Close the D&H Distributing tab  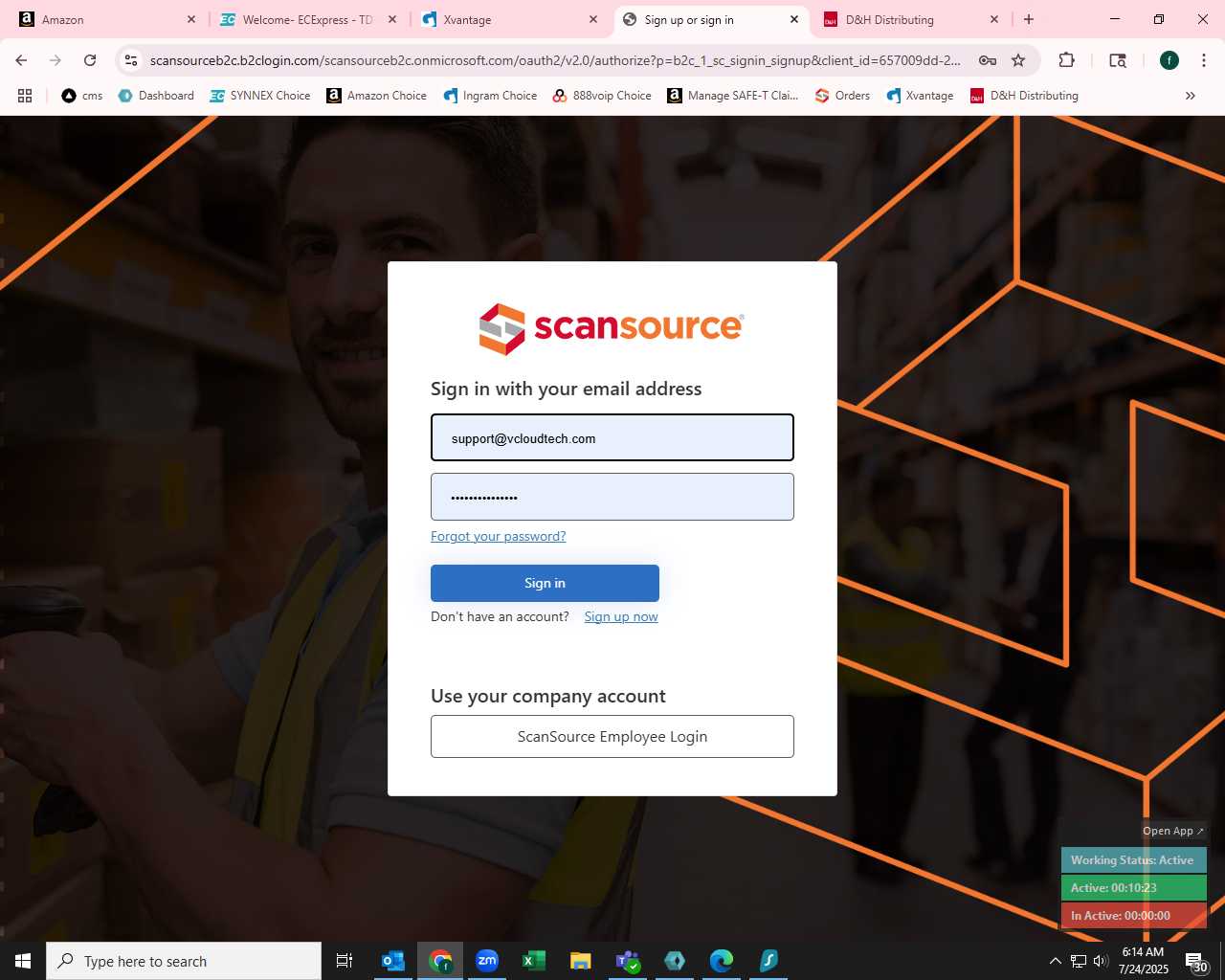994,19
